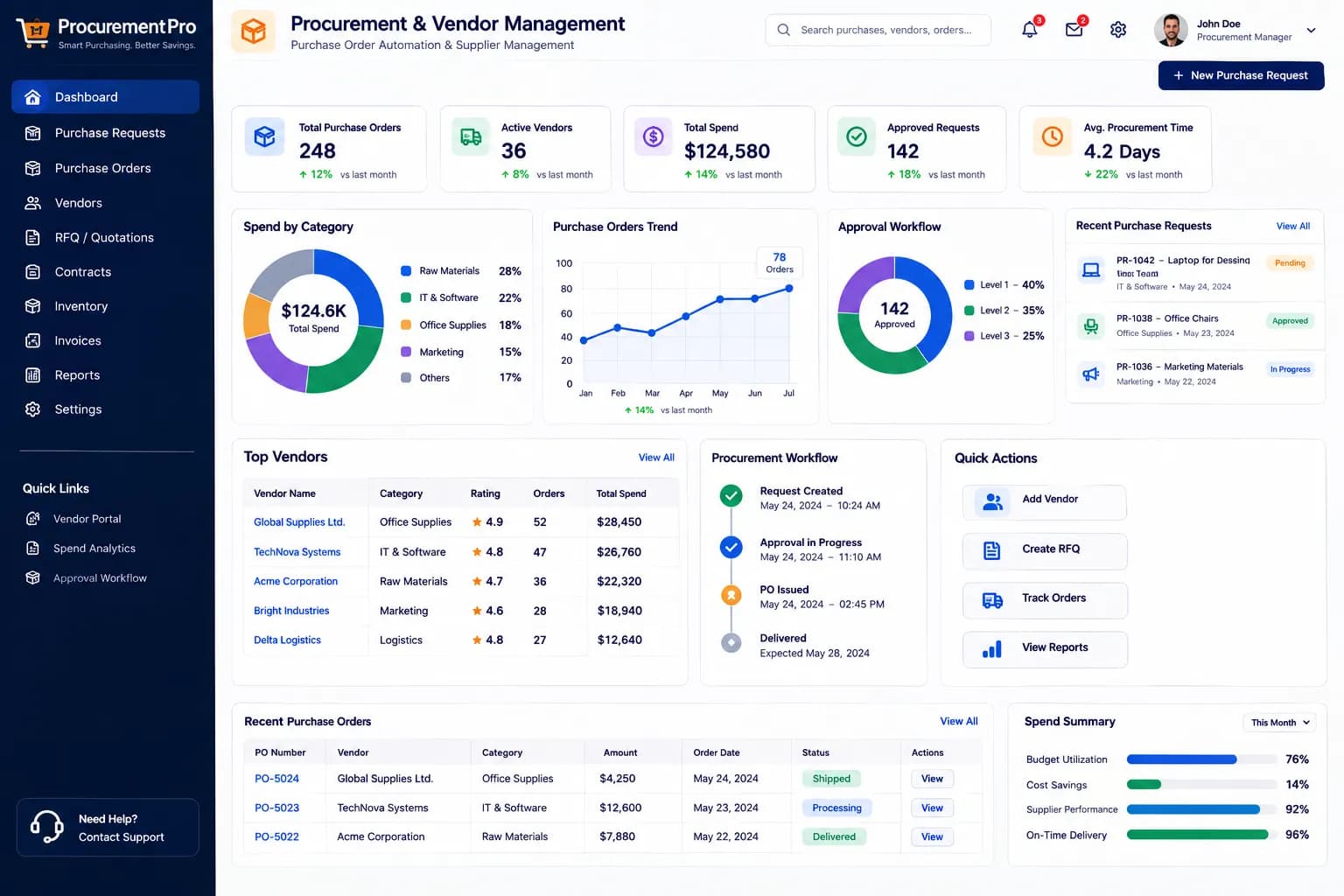This screenshot has width=1344, height=896.
Task: Click the megaphone icon for PR-1036
Action: (x=1091, y=374)
